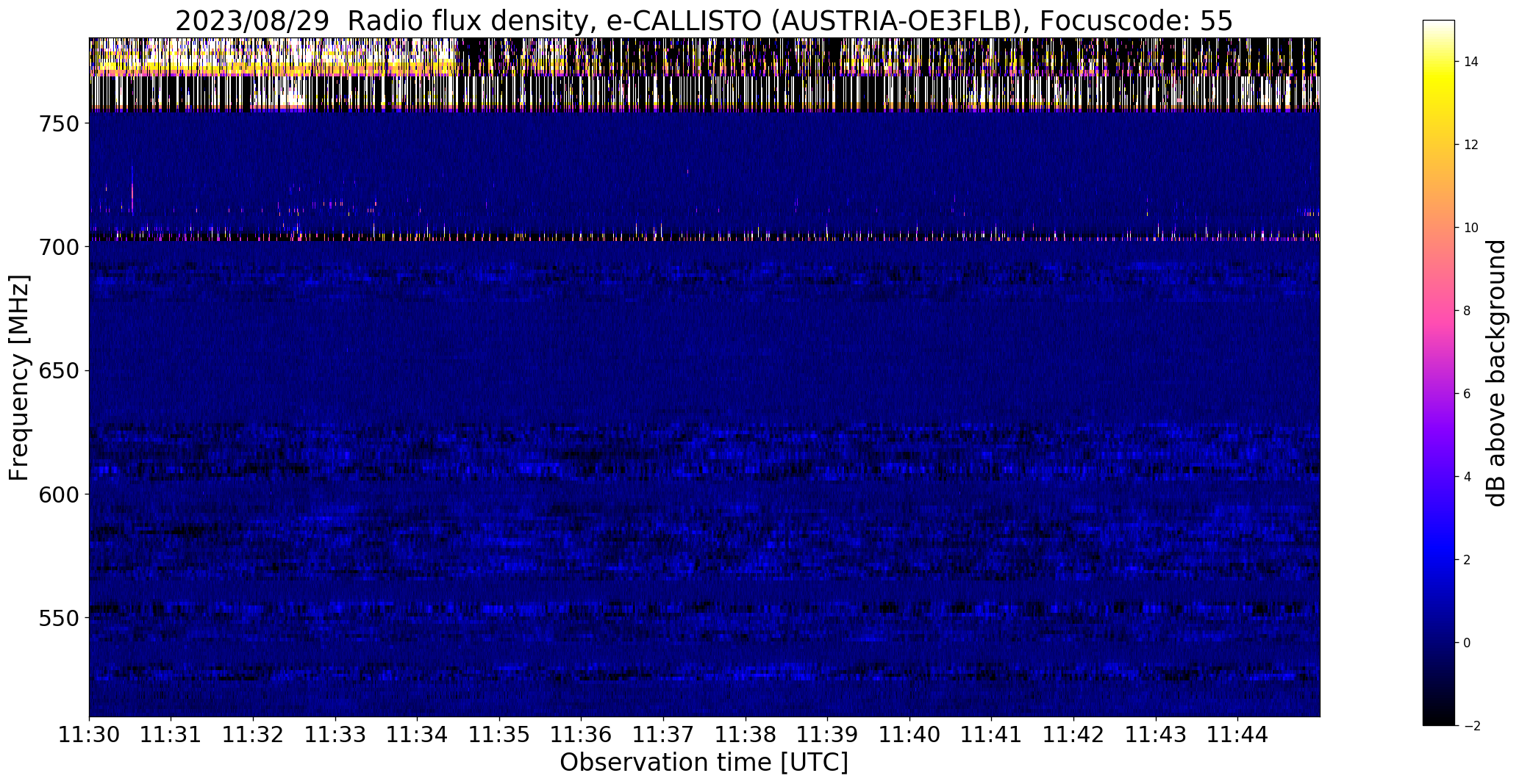1519x784 pixels.
Task: Click the colorbar tick label −2
Action: [1471, 726]
